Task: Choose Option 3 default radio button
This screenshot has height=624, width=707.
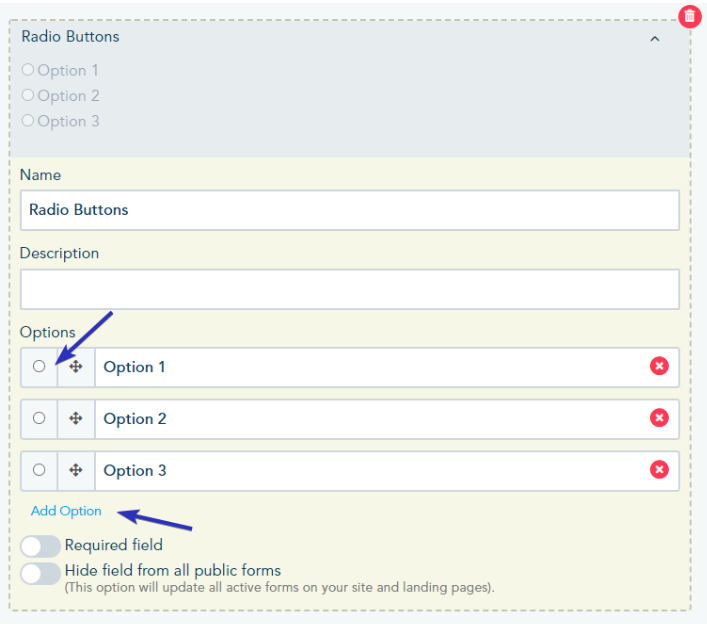Action: pyautogui.click(x=39, y=470)
